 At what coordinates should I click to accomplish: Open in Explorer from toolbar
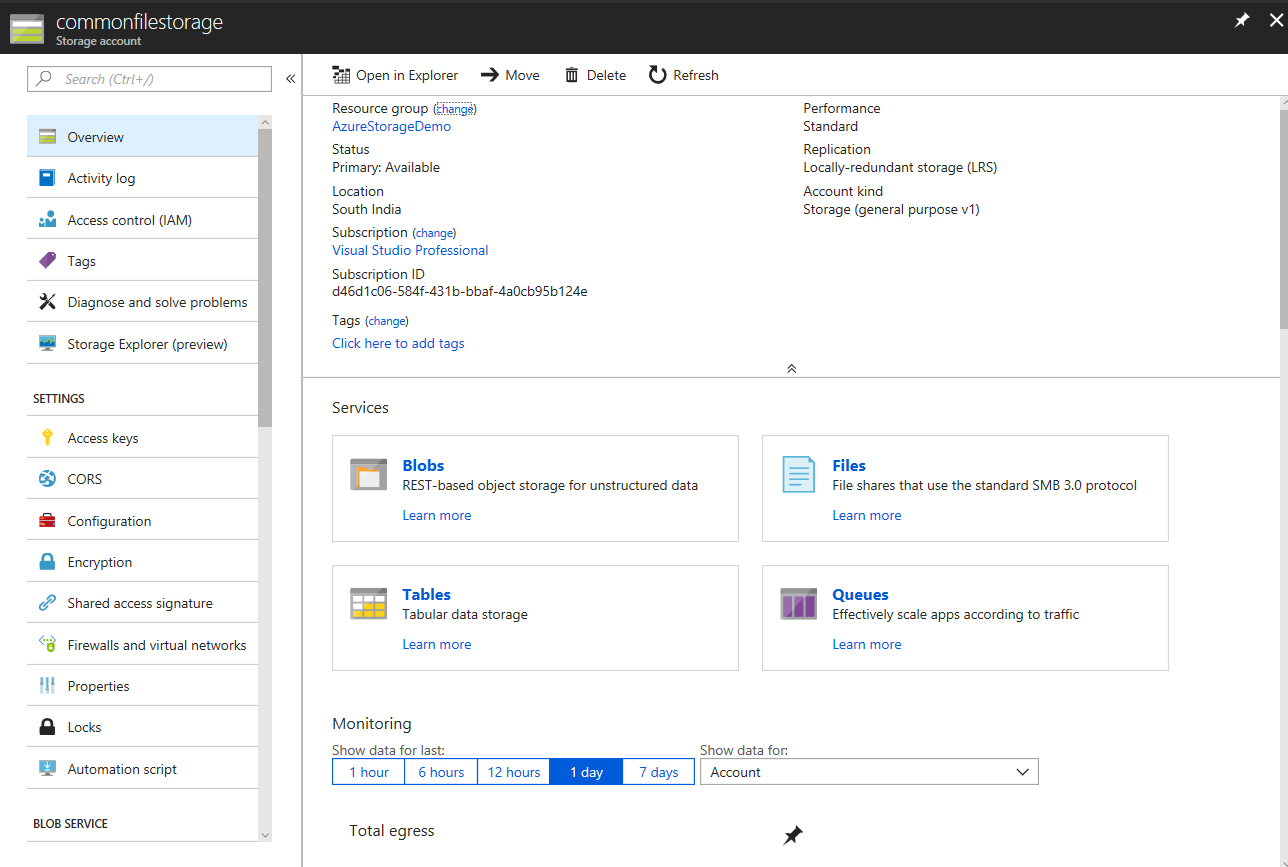click(x=395, y=75)
